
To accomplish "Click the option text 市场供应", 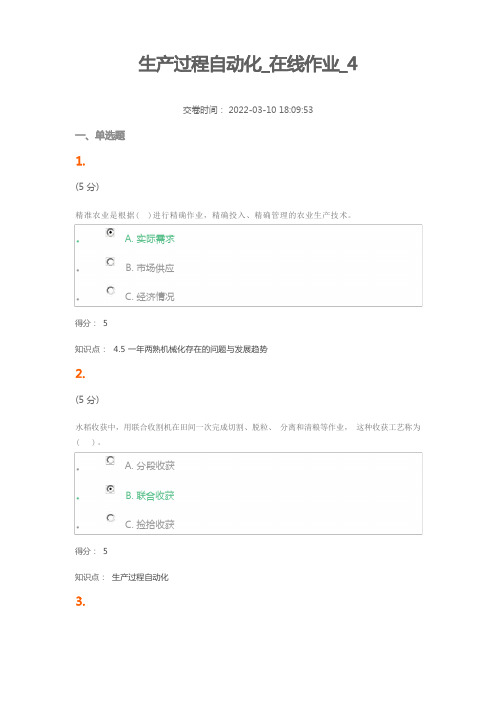I will tap(155, 268).
